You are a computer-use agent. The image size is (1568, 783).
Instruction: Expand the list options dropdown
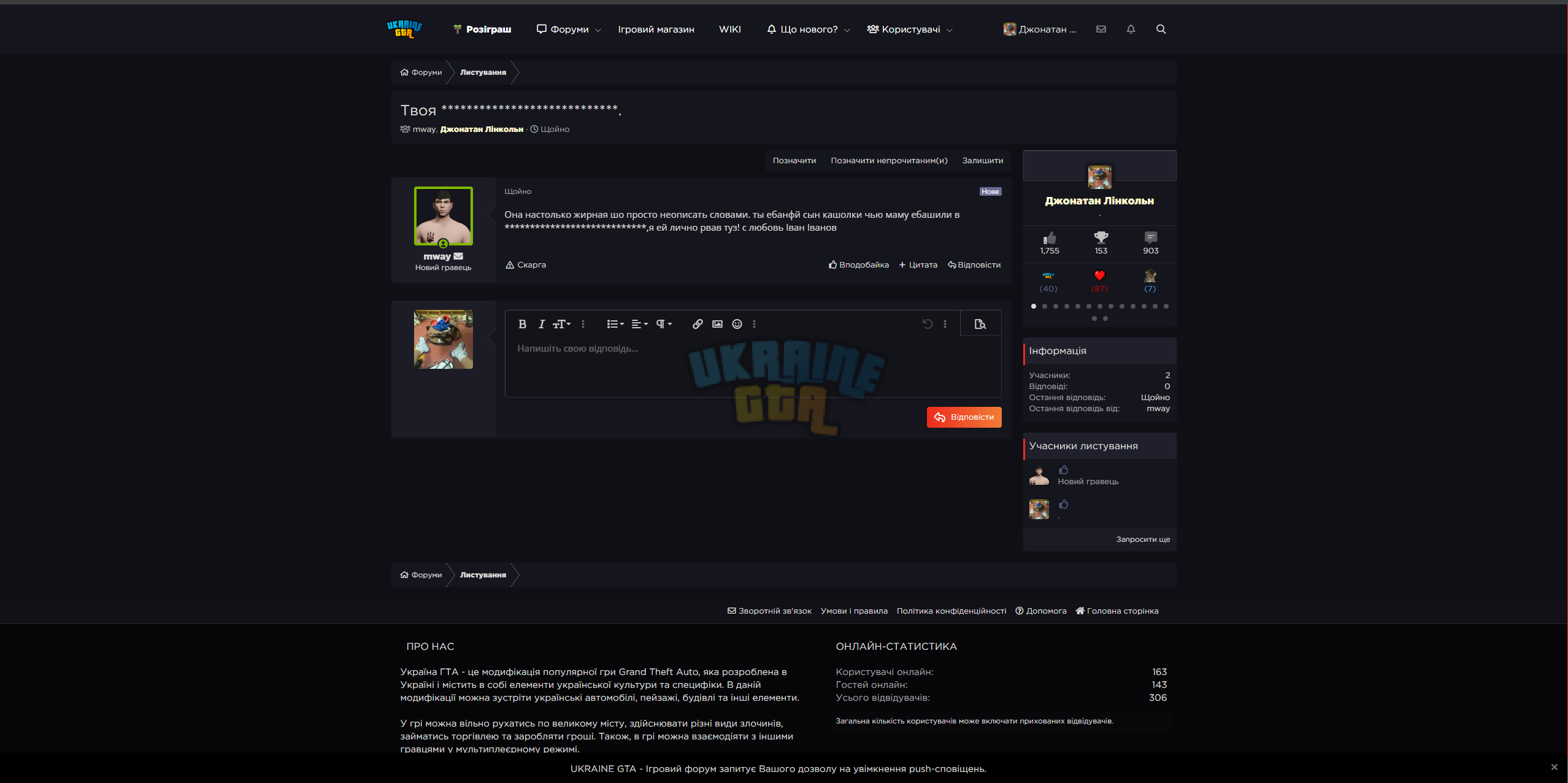(x=615, y=324)
